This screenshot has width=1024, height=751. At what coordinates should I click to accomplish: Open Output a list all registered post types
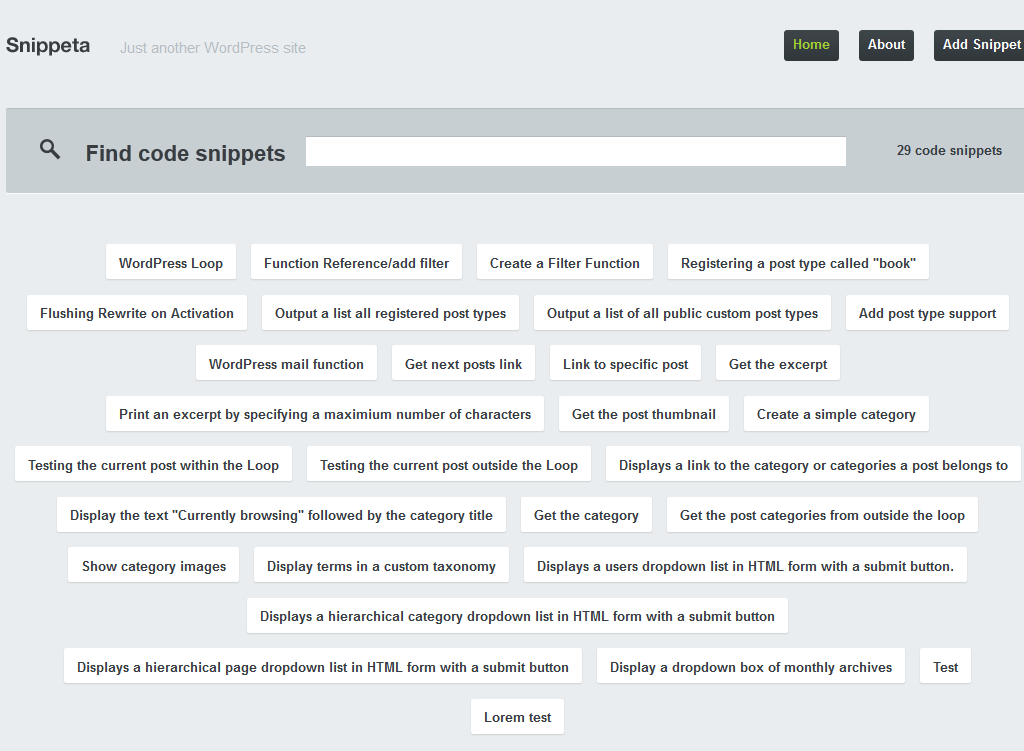click(x=390, y=313)
